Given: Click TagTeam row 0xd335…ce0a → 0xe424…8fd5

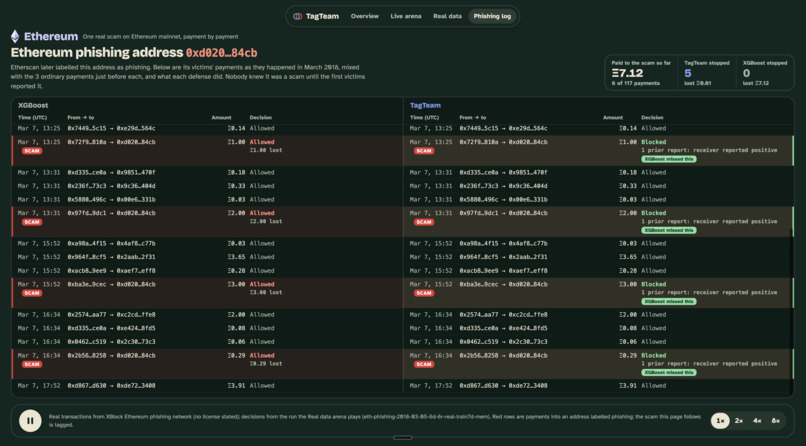Looking at the screenshot, I should [x=598, y=328].
